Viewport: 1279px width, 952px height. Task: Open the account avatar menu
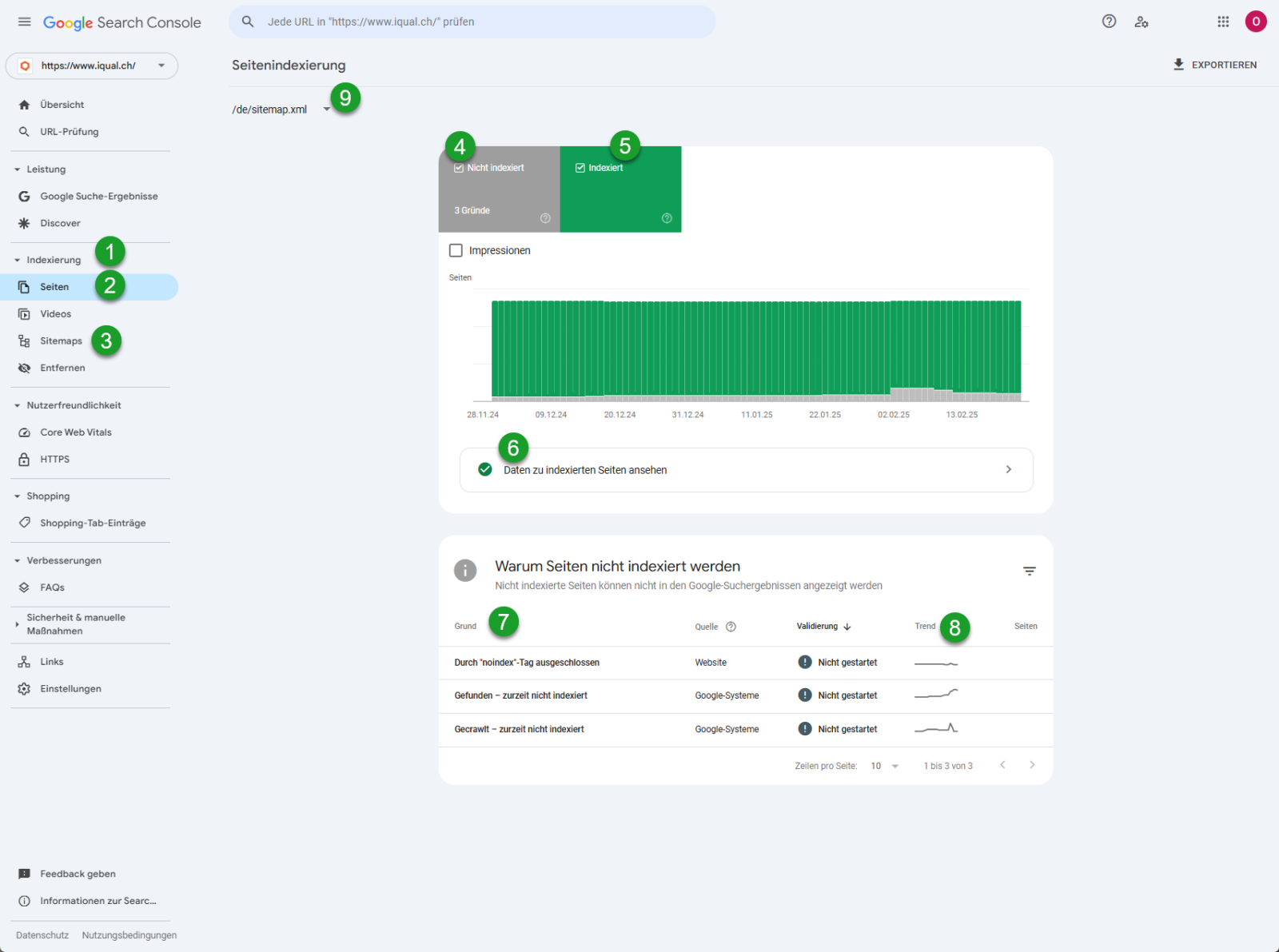[1256, 22]
